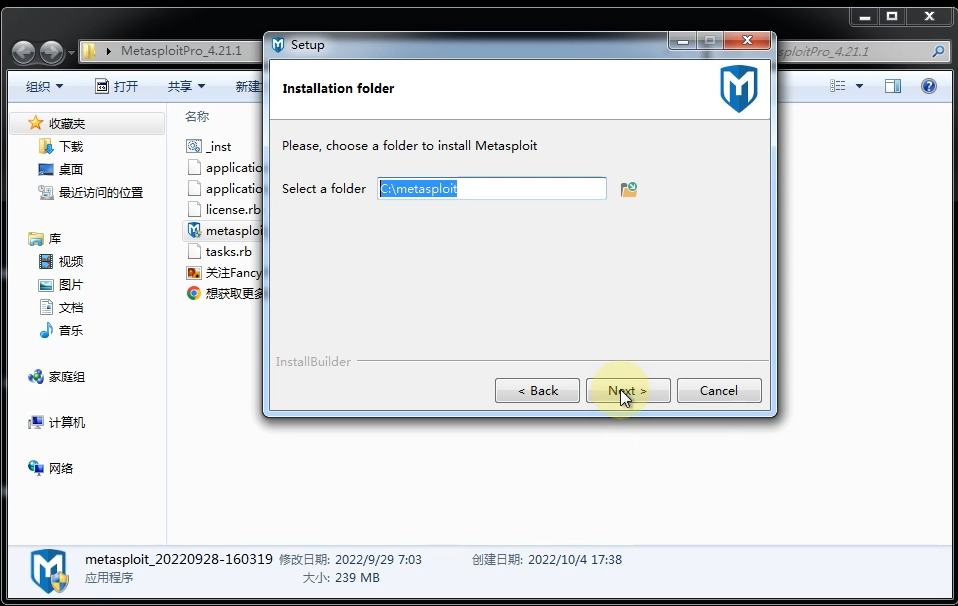958x606 pixels.
Task: Select the tasks.rb file
Action: [x=219, y=252]
